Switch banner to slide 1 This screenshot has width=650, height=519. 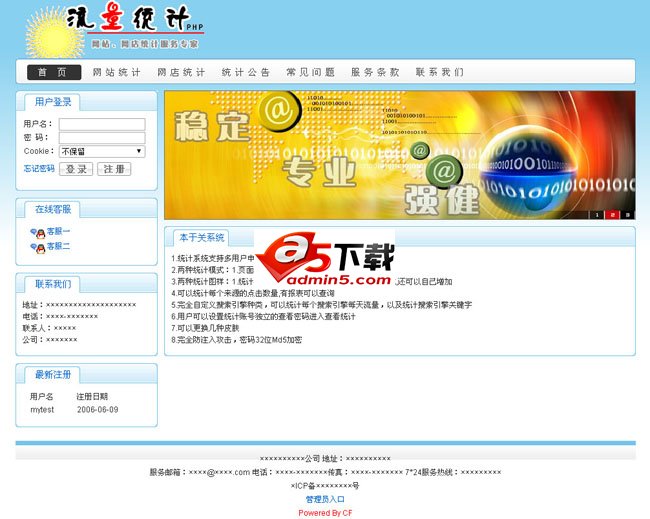point(597,215)
